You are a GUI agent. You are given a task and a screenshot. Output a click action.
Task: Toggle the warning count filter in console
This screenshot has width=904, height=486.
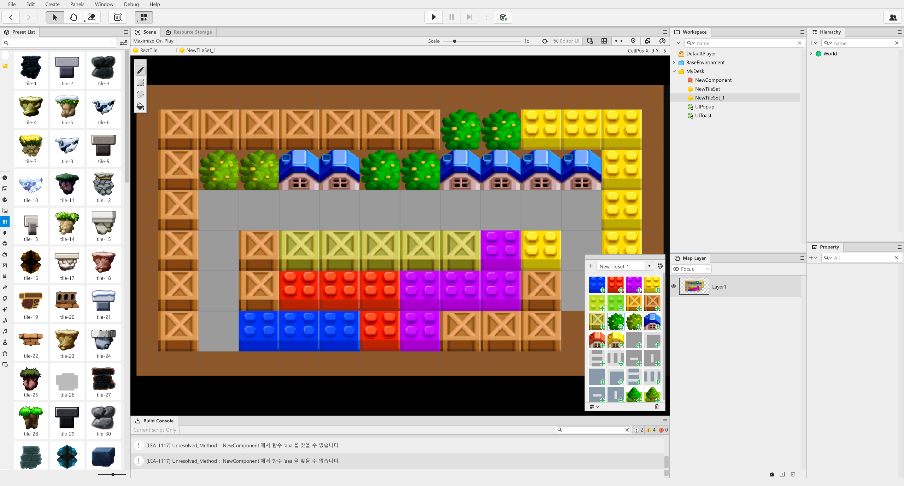pyautogui.click(x=651, y=430)
